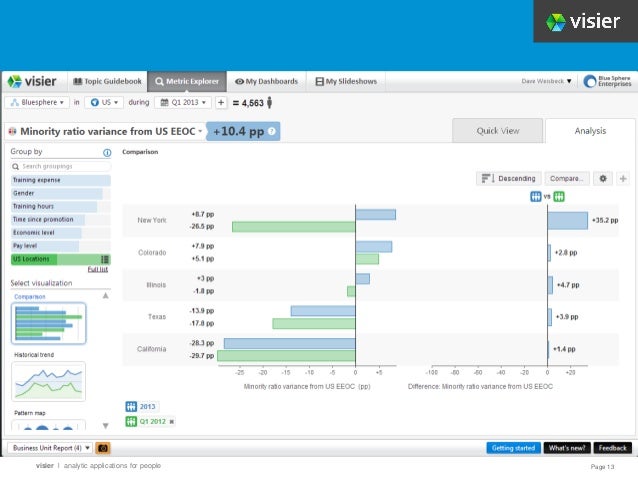Group by Pay level
638x479 pixels.
click(61, 246)
